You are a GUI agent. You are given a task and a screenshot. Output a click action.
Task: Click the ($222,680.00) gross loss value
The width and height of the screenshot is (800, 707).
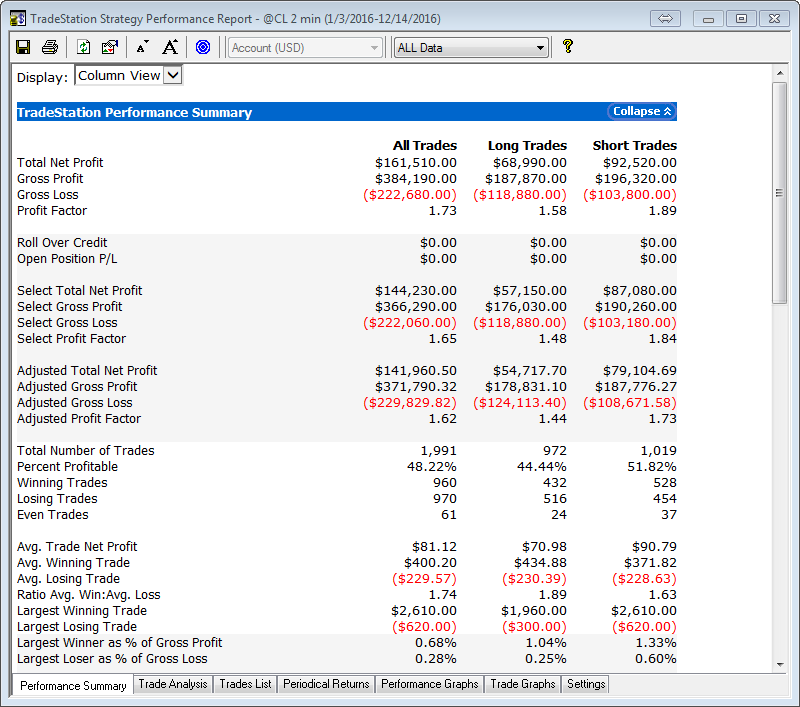click(x=410, y=195)
